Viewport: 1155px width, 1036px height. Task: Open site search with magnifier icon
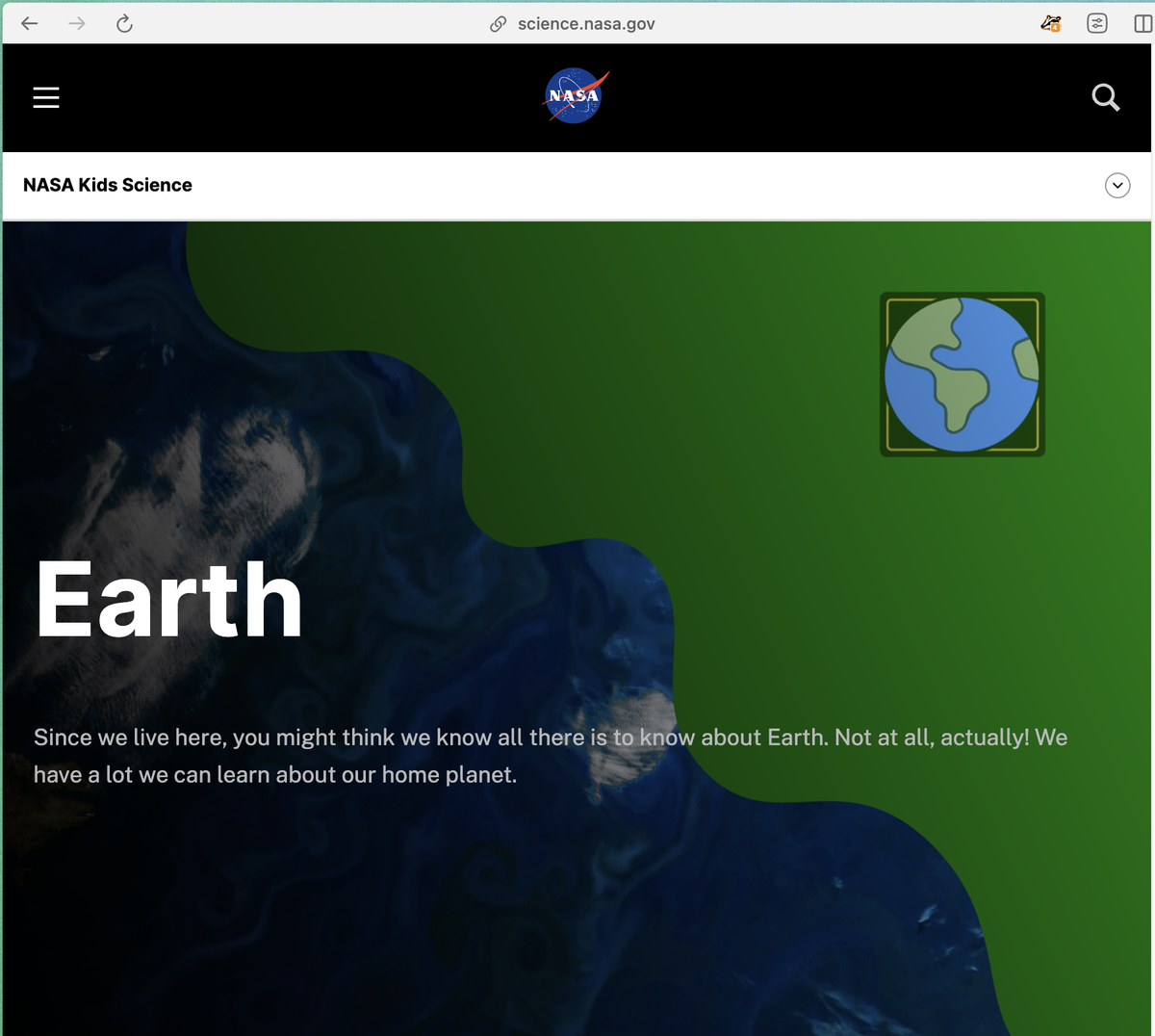[1105, 97]
